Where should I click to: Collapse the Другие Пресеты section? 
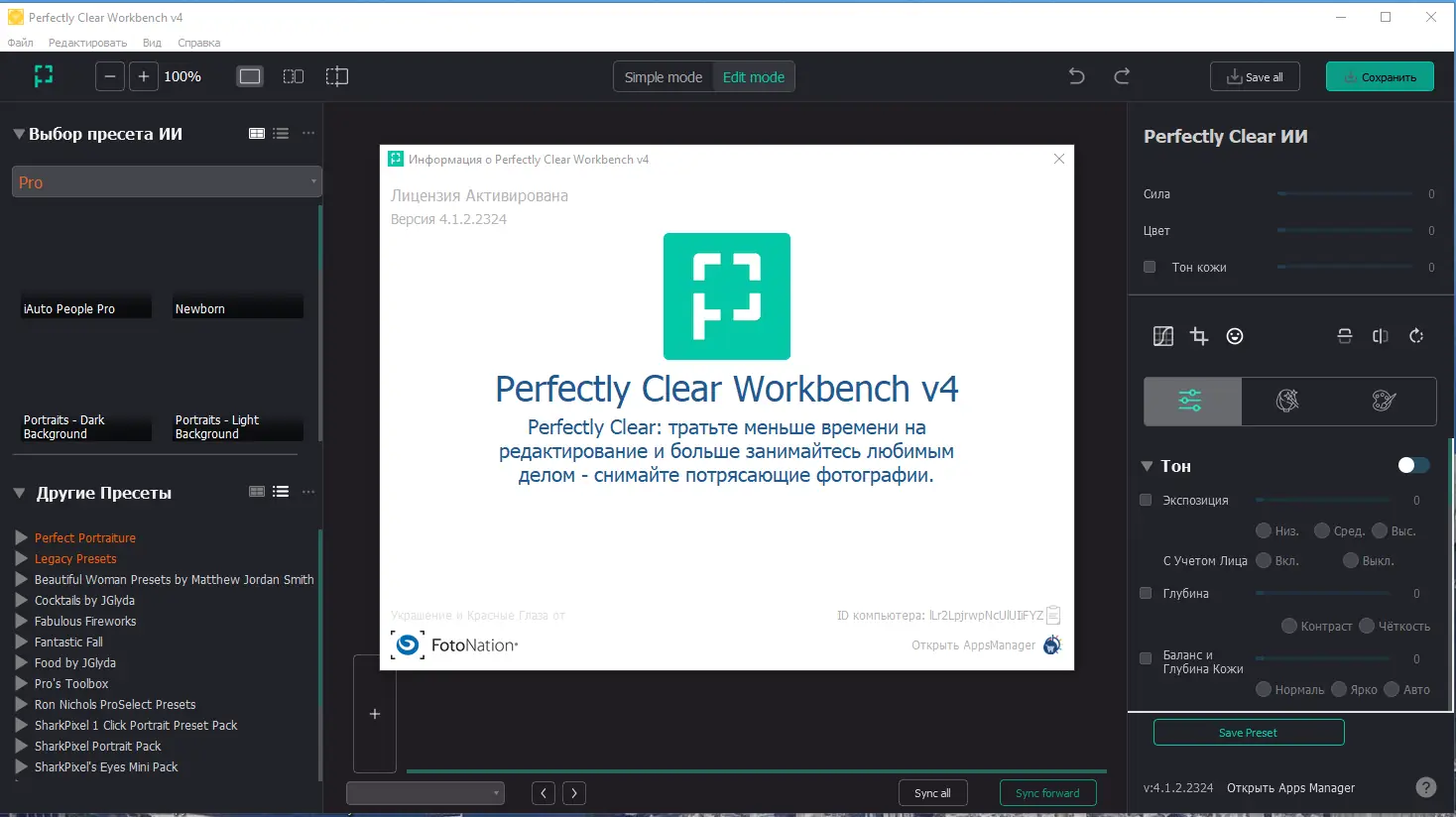[17, 493]
